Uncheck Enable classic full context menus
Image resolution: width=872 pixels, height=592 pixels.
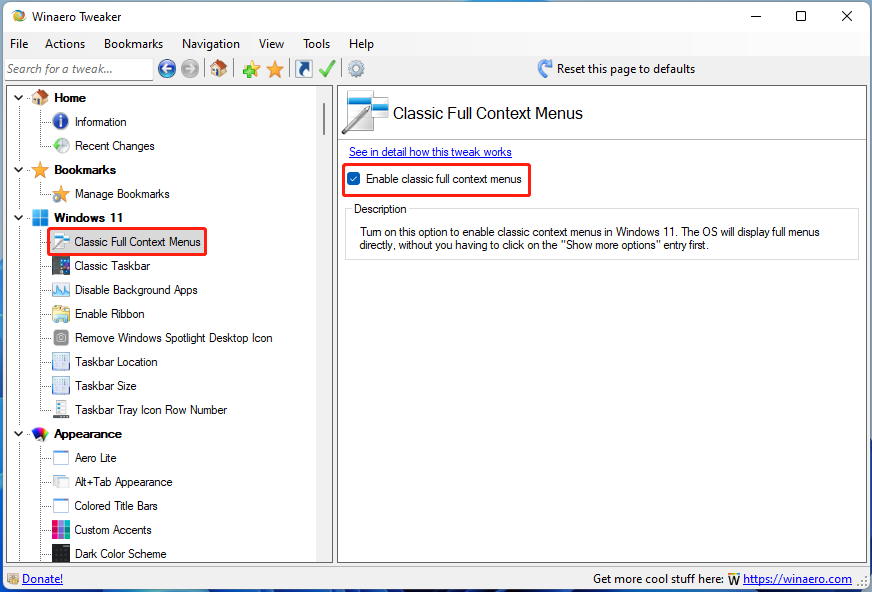coord(354,179)
